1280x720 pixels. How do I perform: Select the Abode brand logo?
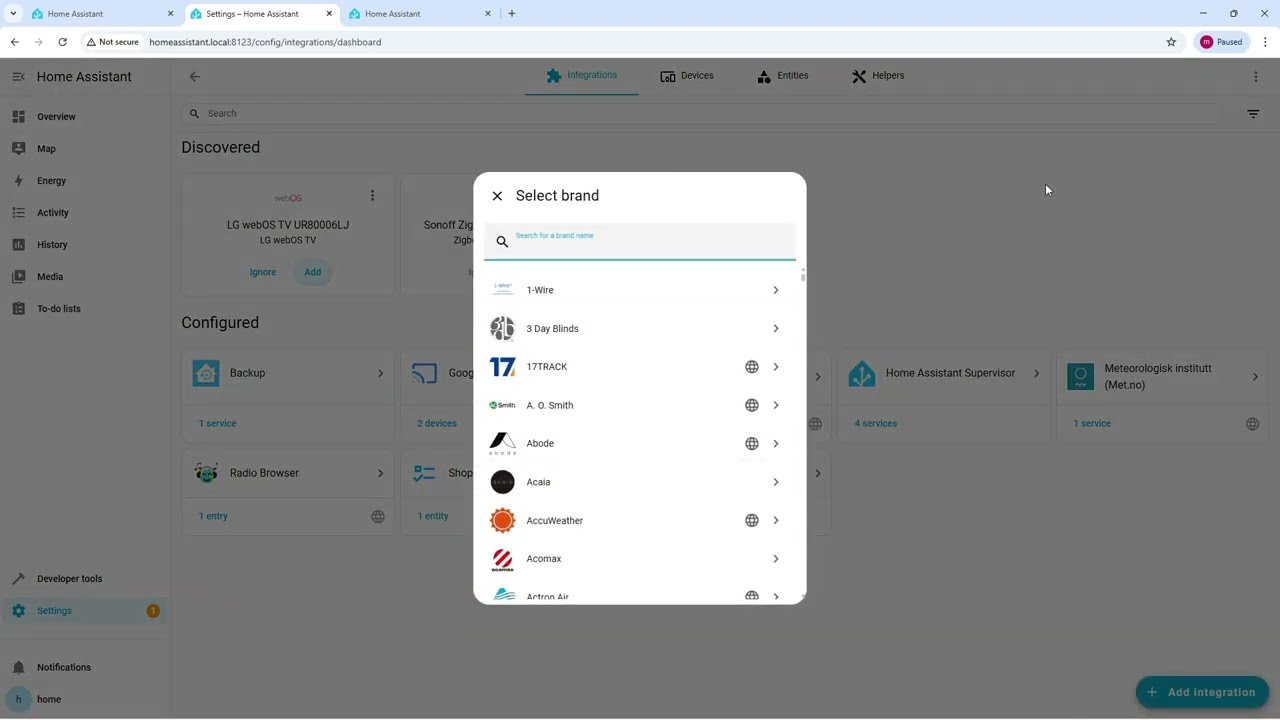503,444
